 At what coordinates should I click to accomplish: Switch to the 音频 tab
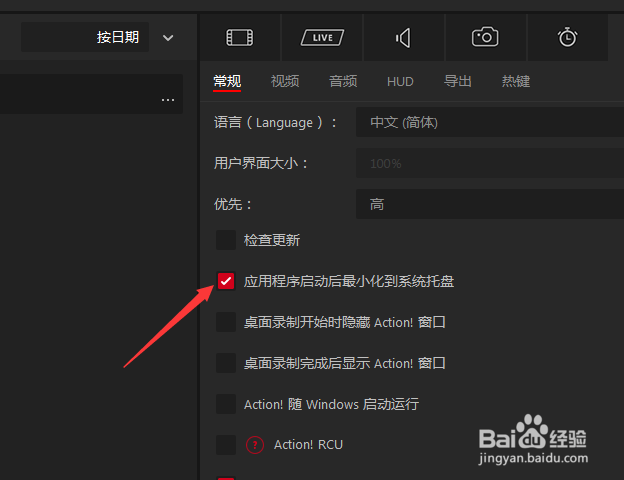pyautogui.click(x=343, y=81)
